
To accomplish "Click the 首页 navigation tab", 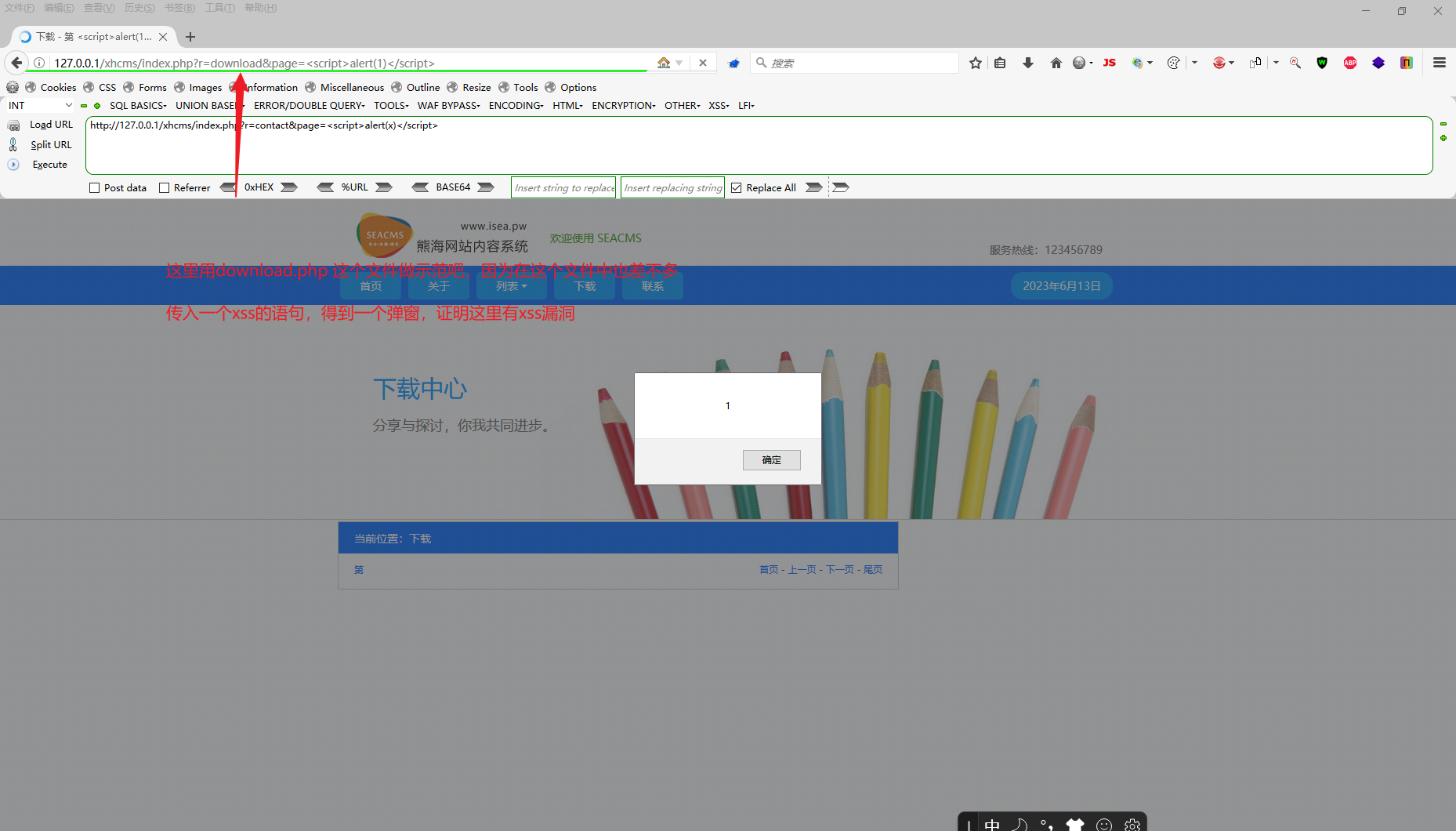I will (x=371, y=286).
